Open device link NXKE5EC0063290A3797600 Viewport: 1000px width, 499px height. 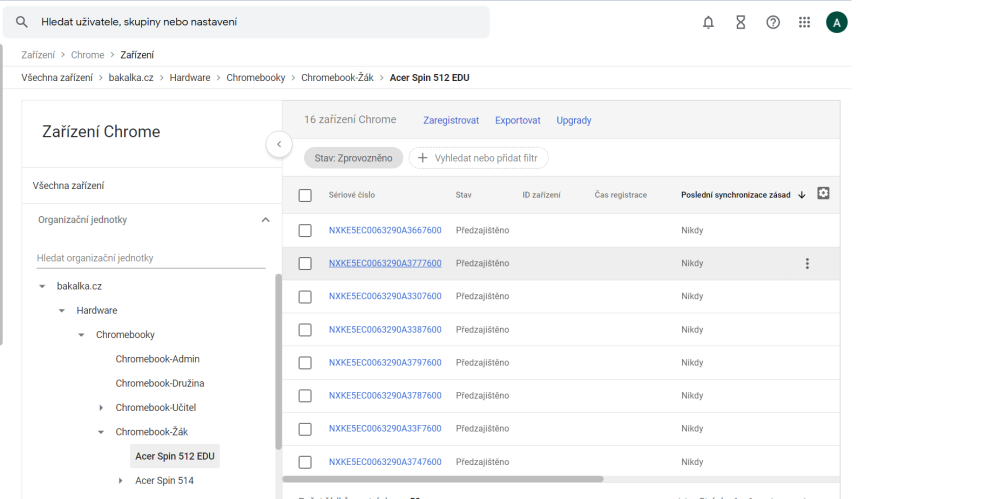click(385, 362)
